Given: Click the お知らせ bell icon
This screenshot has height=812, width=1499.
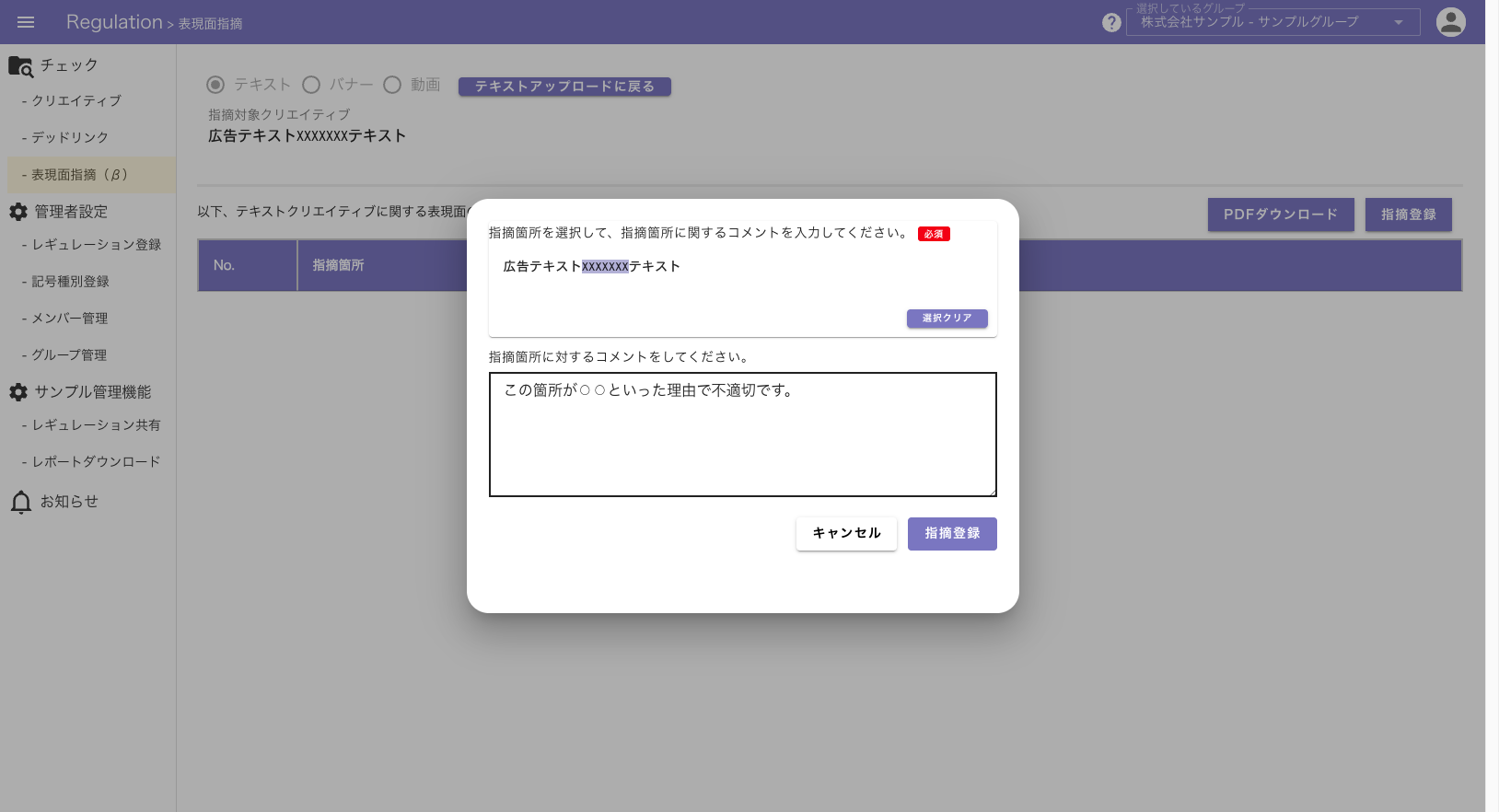Looking at the screenshot, I should pyautogui.click(x=20, y=502).
